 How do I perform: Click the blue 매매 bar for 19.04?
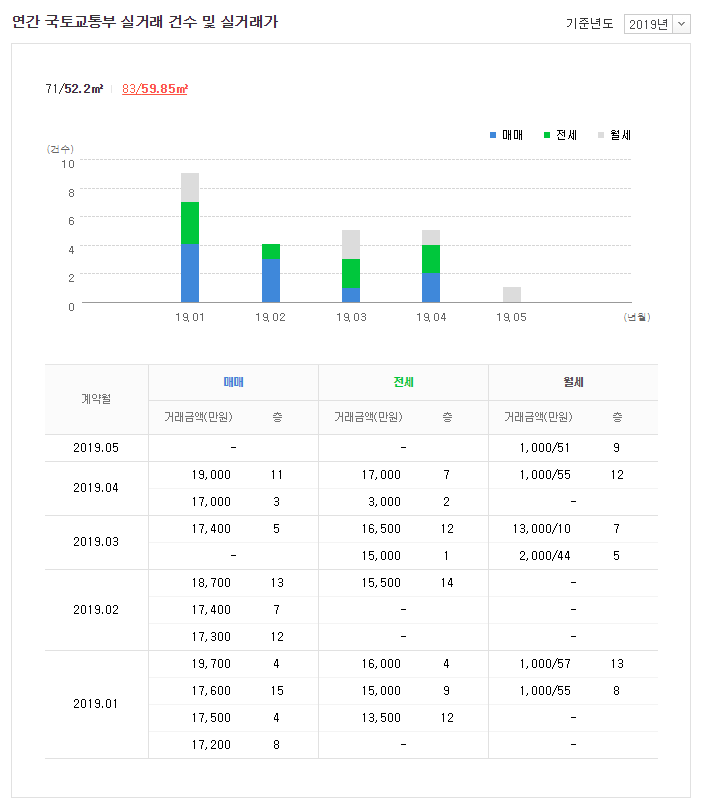click(x=431, y=287)
